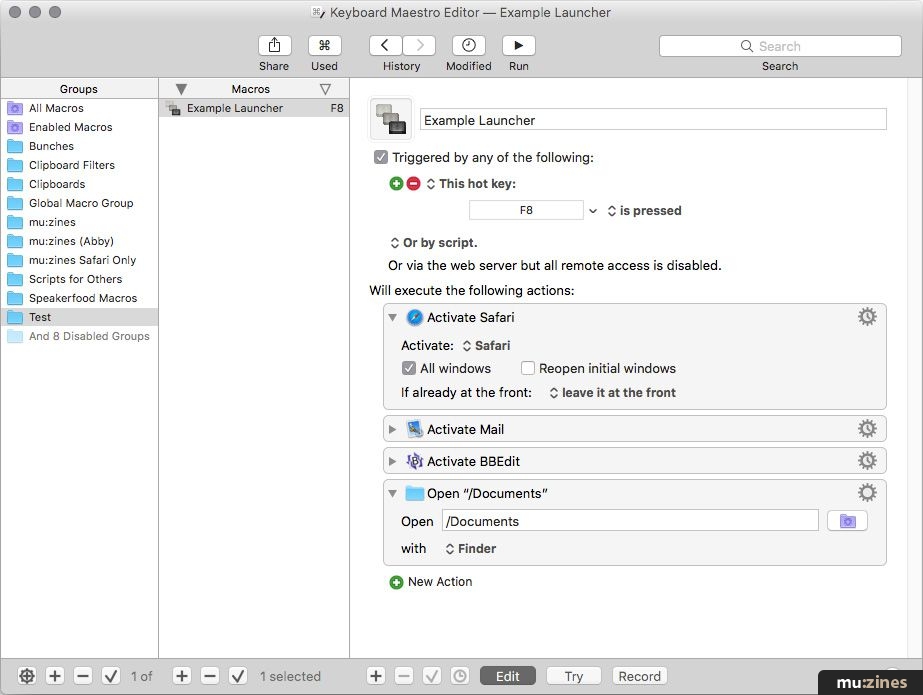Open the 'leave it at the front' dropdown

click(612, 393)
